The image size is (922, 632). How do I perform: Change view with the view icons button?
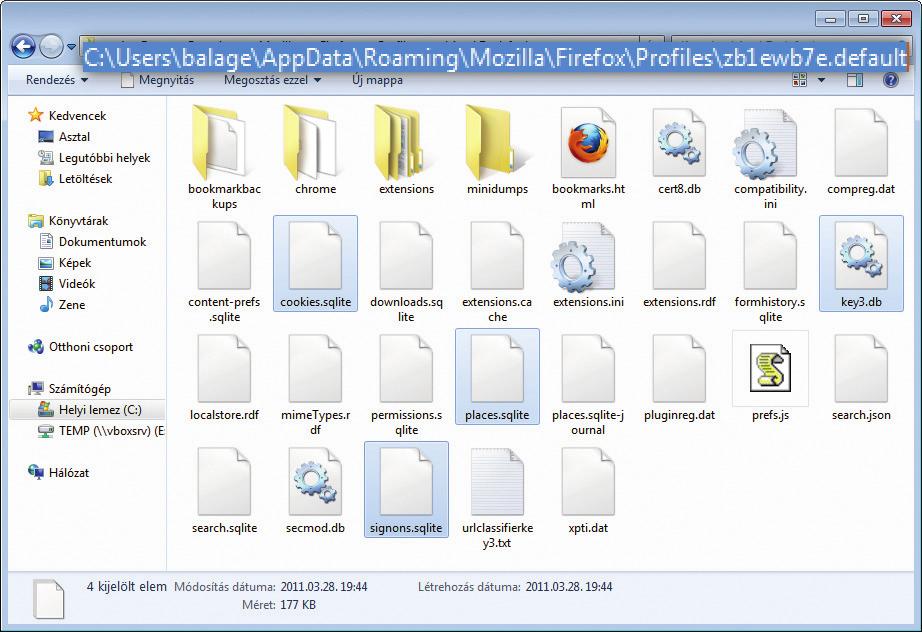click(800, 79)
